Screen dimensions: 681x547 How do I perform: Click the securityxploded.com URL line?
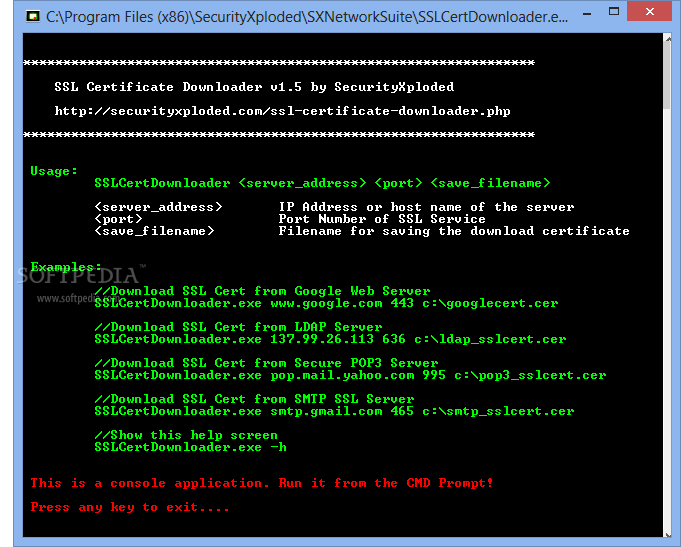pyautogui.click(x=282, y=111)
